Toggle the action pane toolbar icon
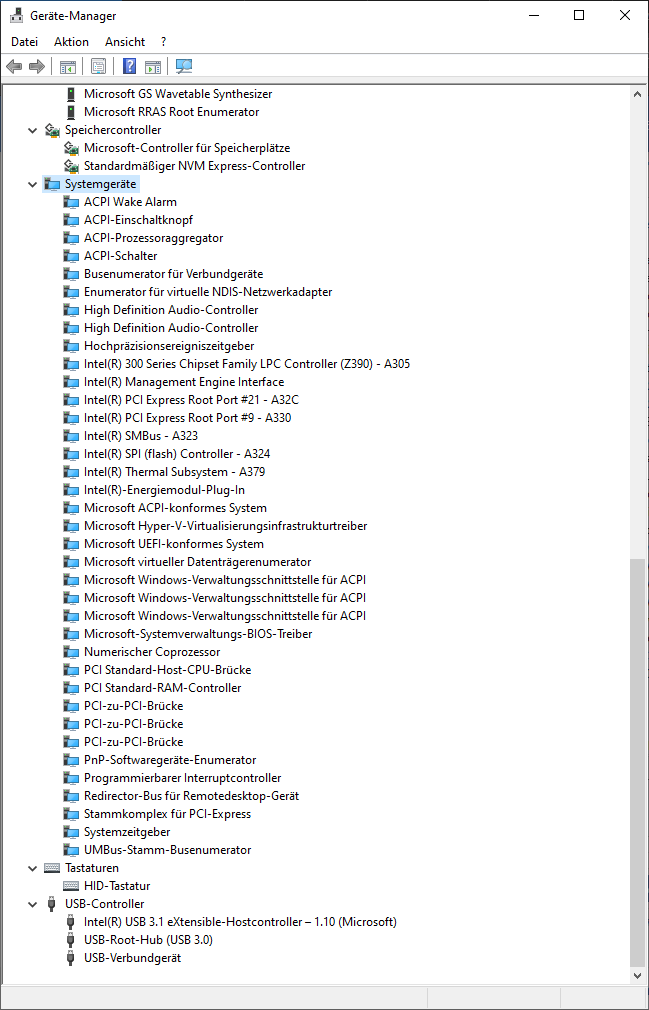Viewport: 649px width, 1010px height. click(153, 66)
